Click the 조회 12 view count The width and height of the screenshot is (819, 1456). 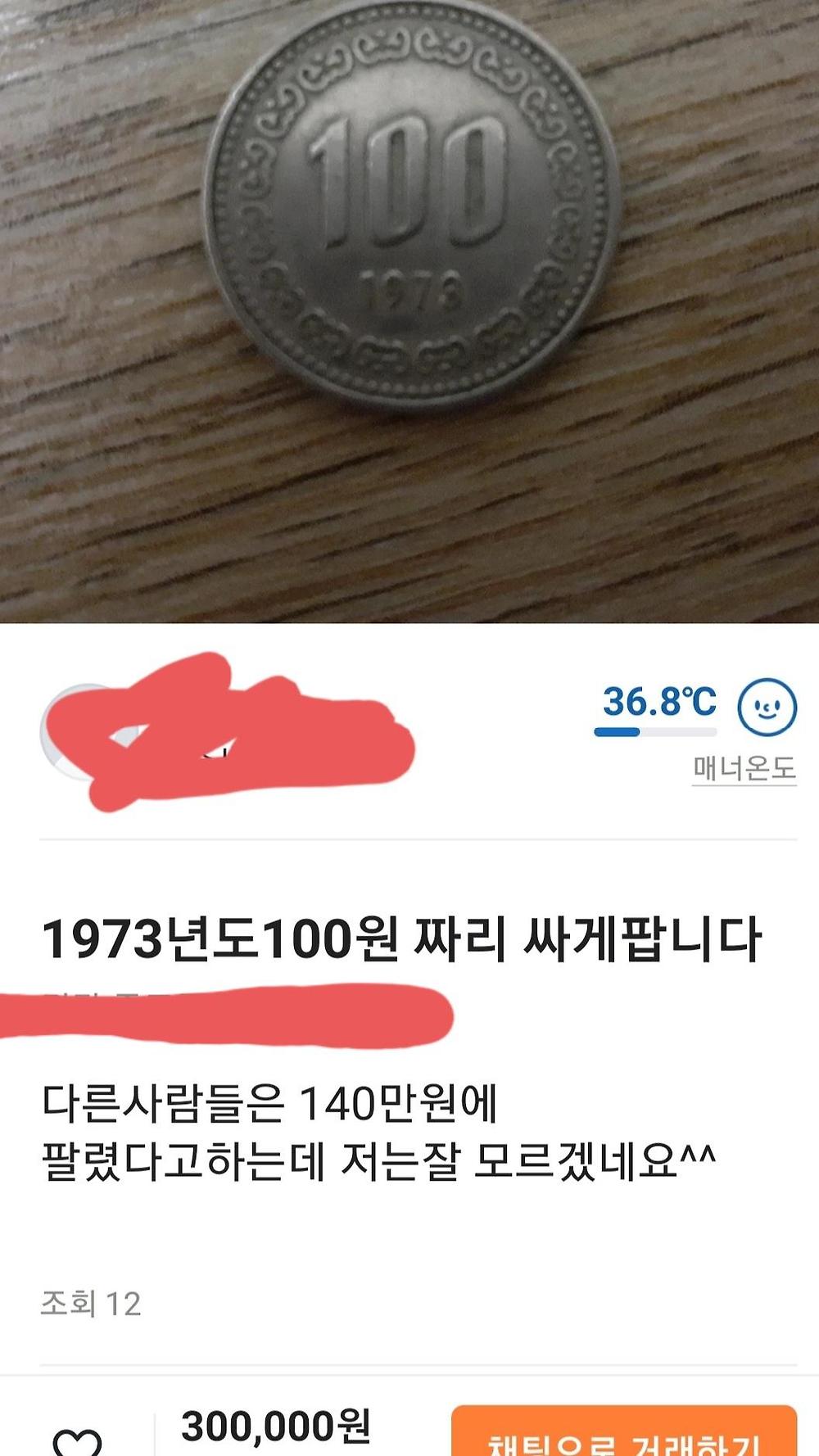point(91,1303)
